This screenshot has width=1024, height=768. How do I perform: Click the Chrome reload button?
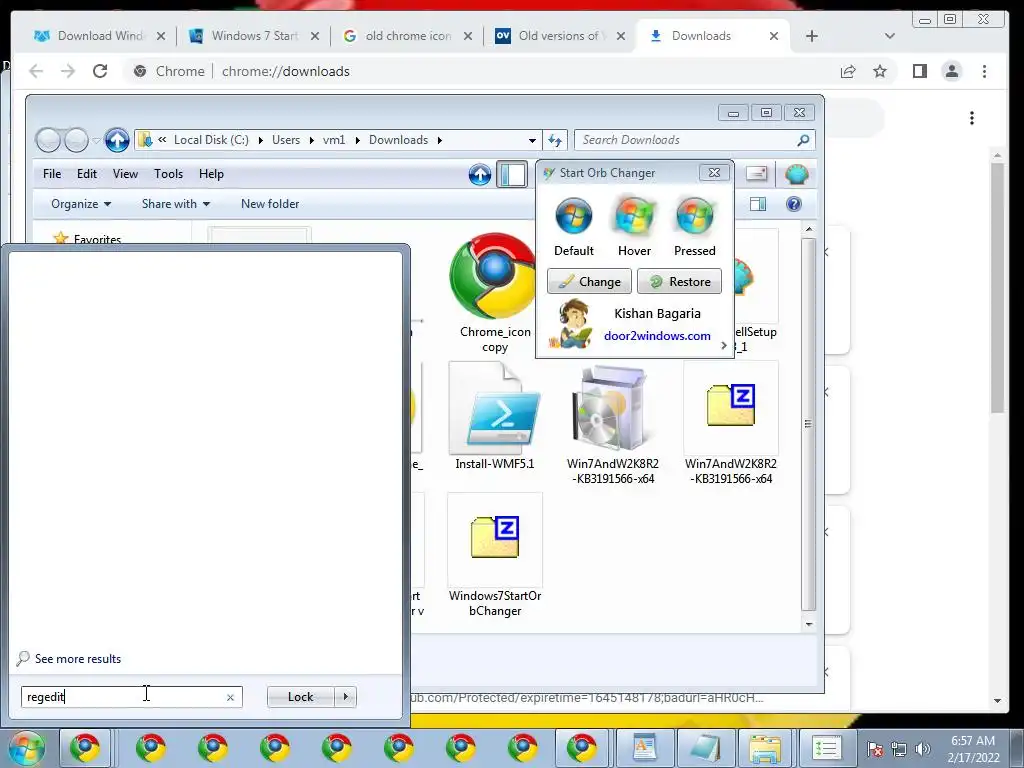100,71
